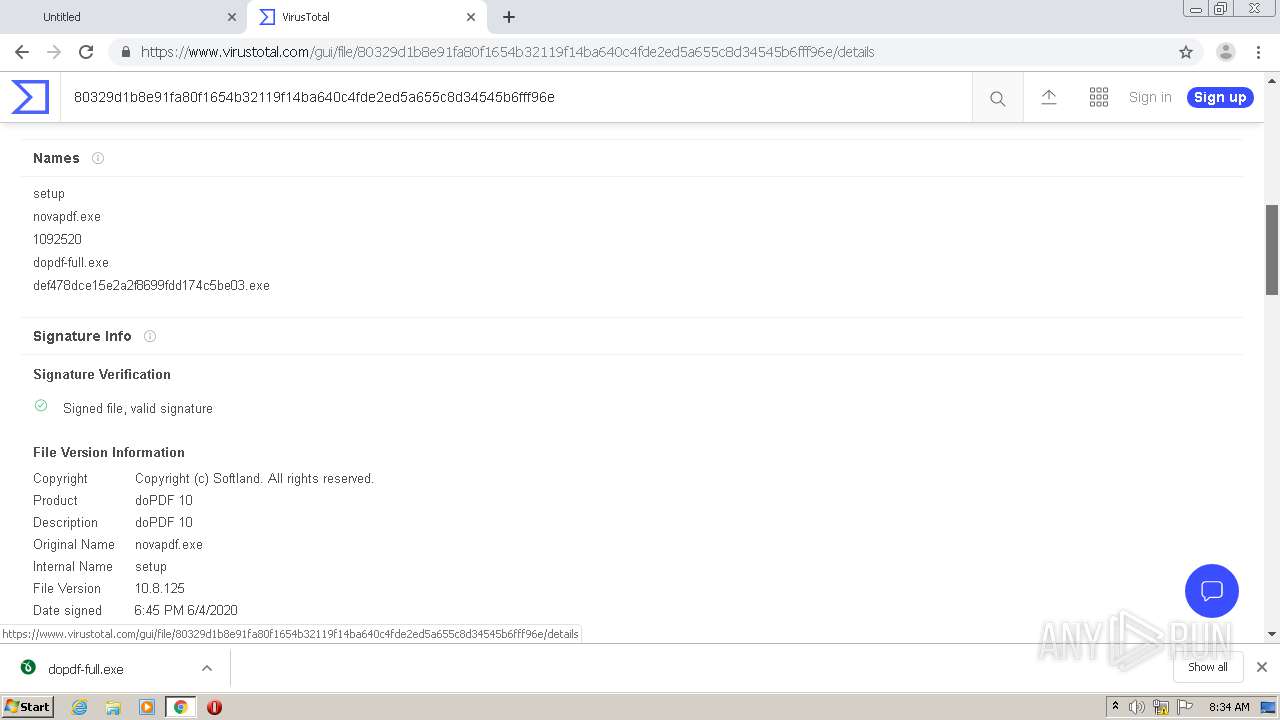1280x720 pixels.
Task: Click the volume icon in the system tray
Action: pos(1137,707)
